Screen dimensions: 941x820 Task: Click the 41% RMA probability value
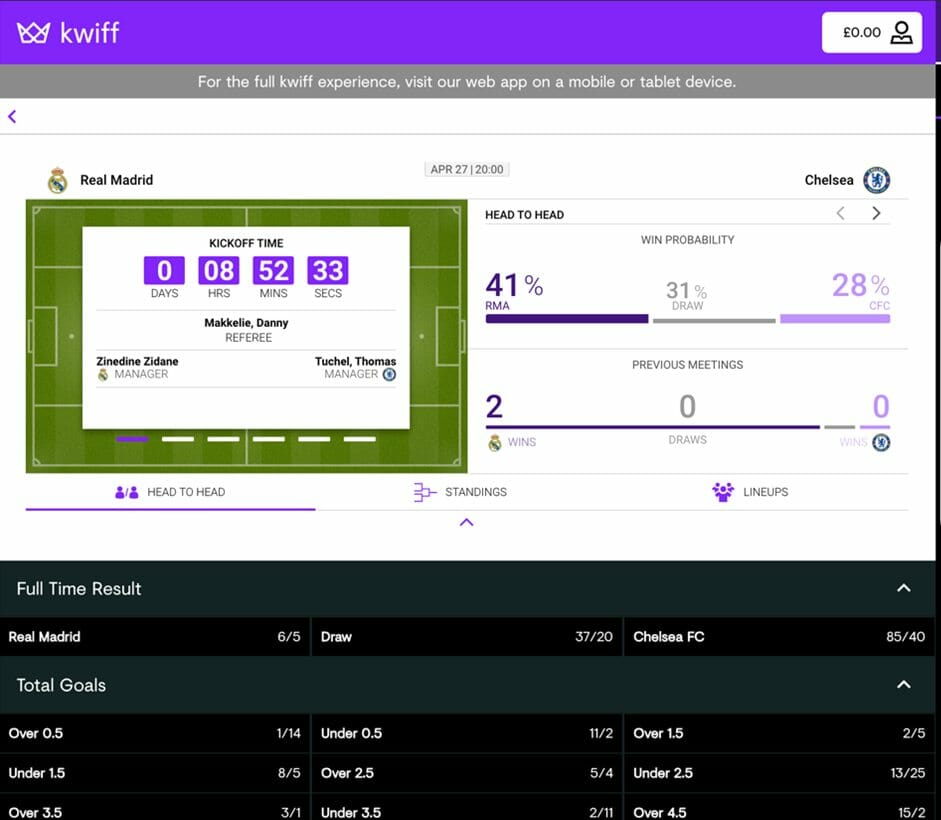point(514,285)
